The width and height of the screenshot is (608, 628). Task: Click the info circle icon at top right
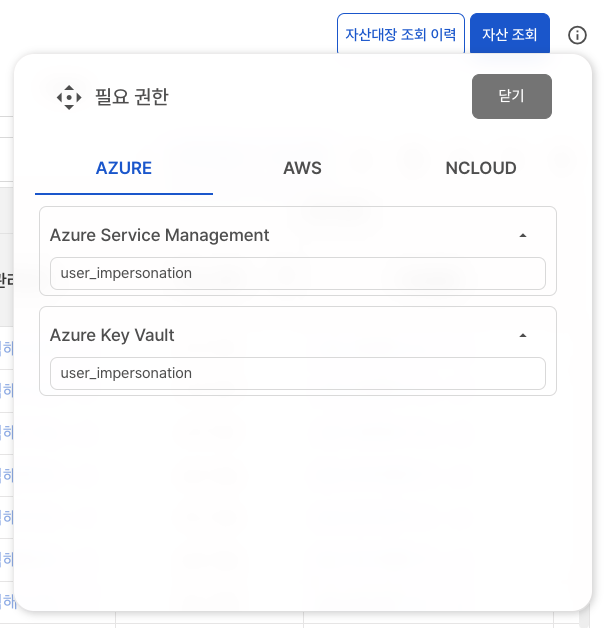coord(577,35)
